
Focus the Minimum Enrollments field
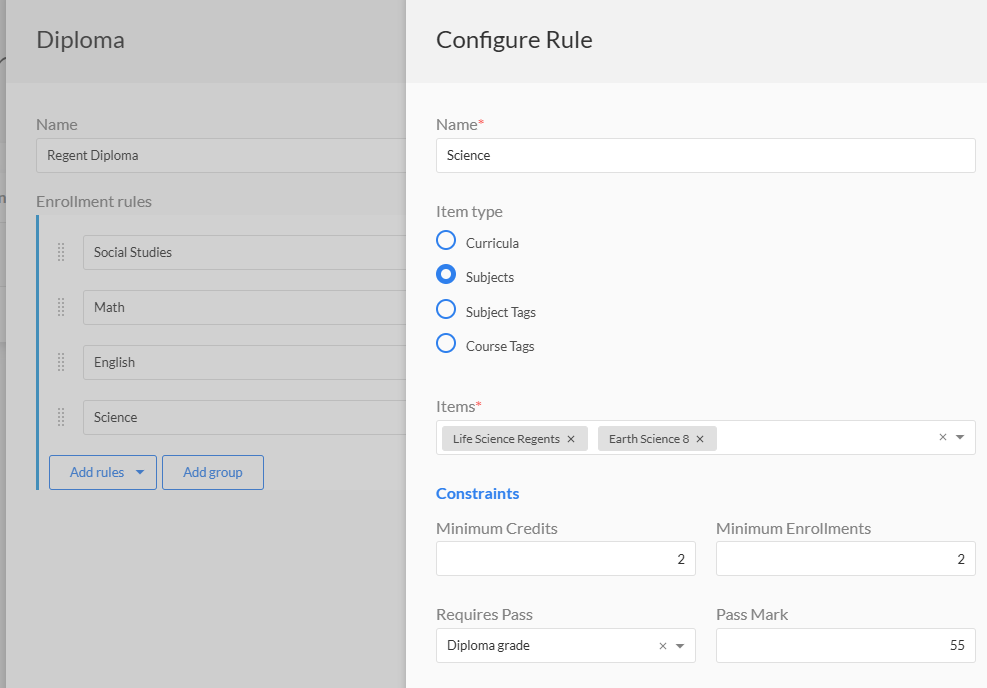coord(845,558)
